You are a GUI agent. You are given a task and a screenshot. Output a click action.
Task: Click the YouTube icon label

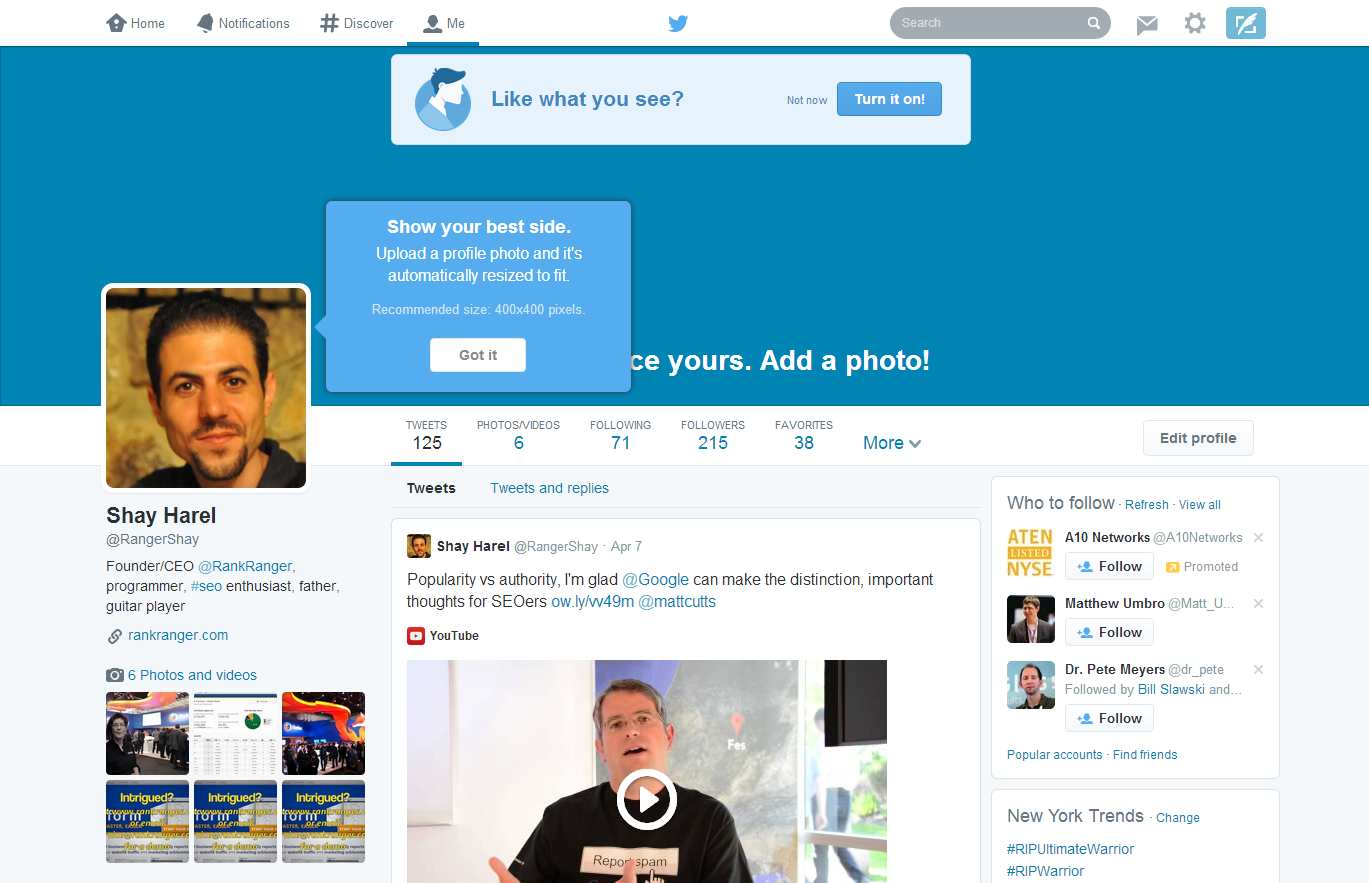pyautogui.click(x=443, y=636)
